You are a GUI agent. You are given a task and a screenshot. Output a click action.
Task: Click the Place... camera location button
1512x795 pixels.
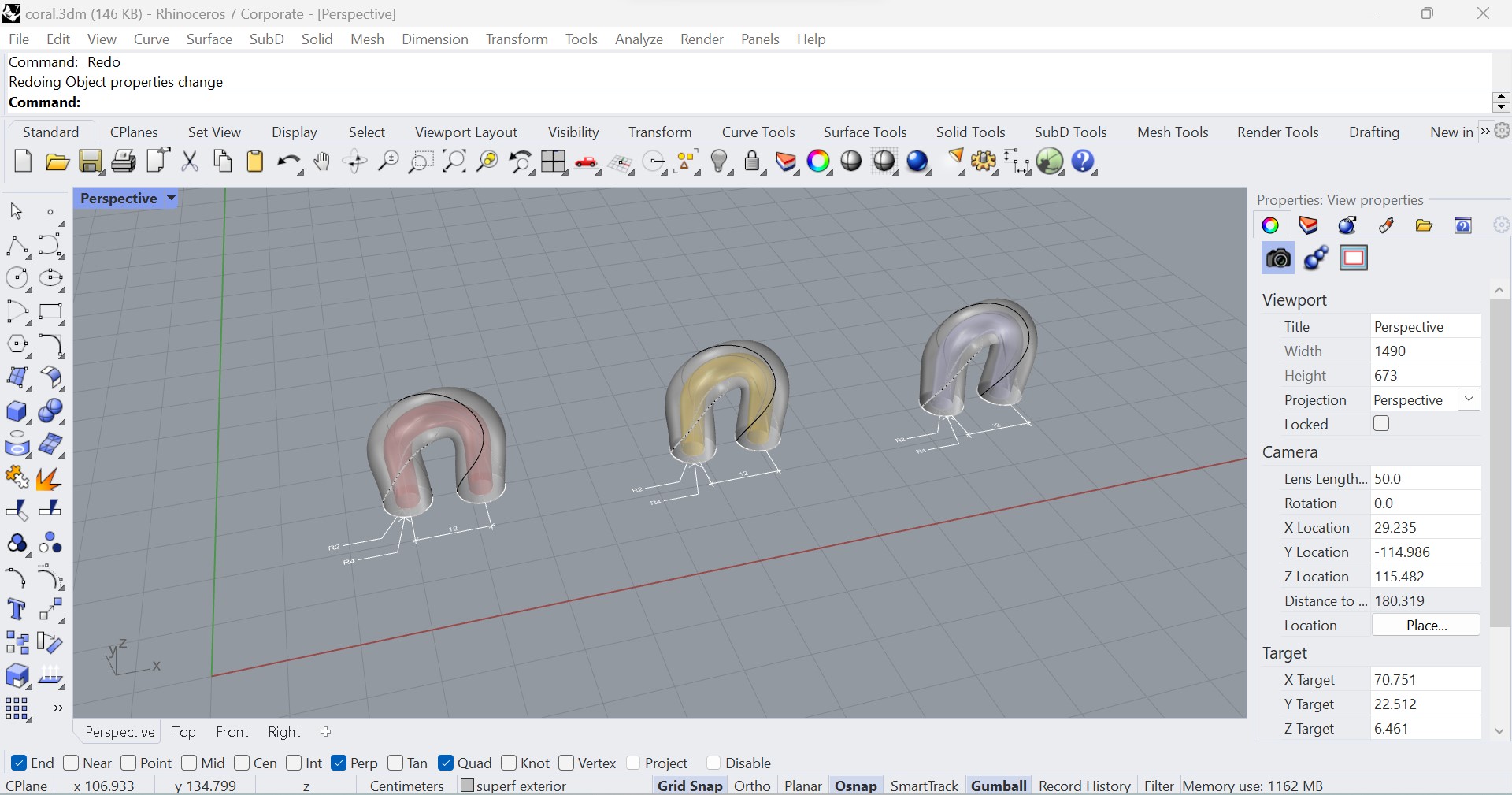pos(1426,626)
